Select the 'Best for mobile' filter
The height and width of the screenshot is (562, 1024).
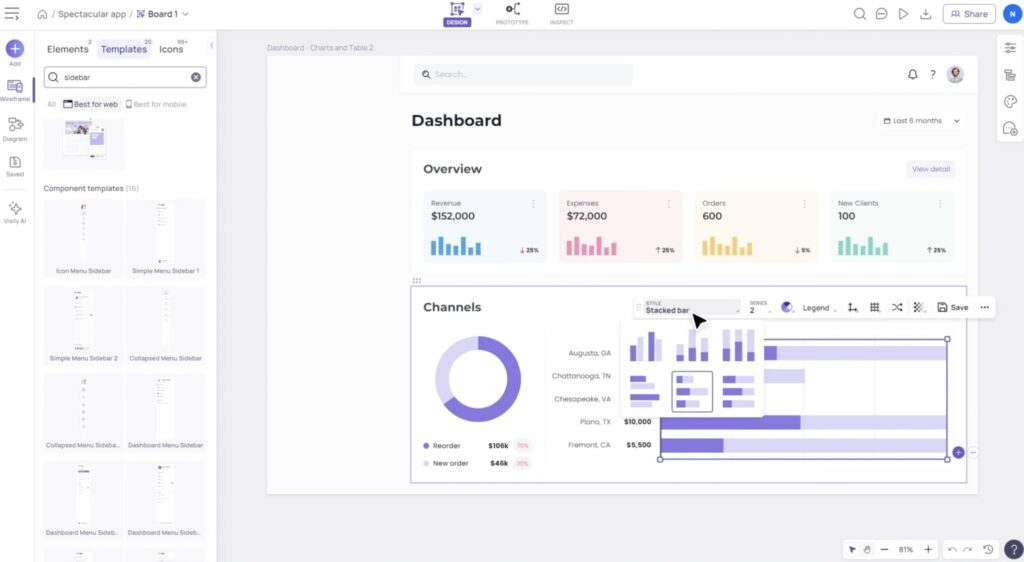point(156,104)
